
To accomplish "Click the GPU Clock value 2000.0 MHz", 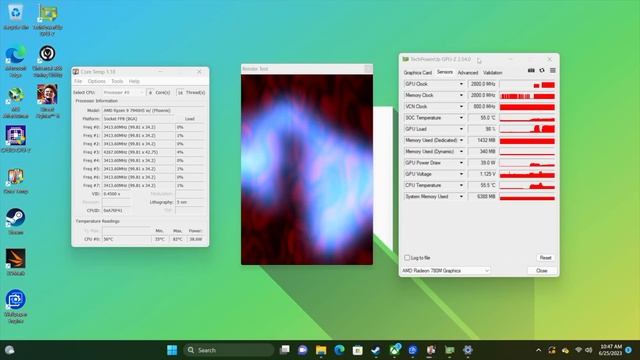I will (x=482, y=84).
